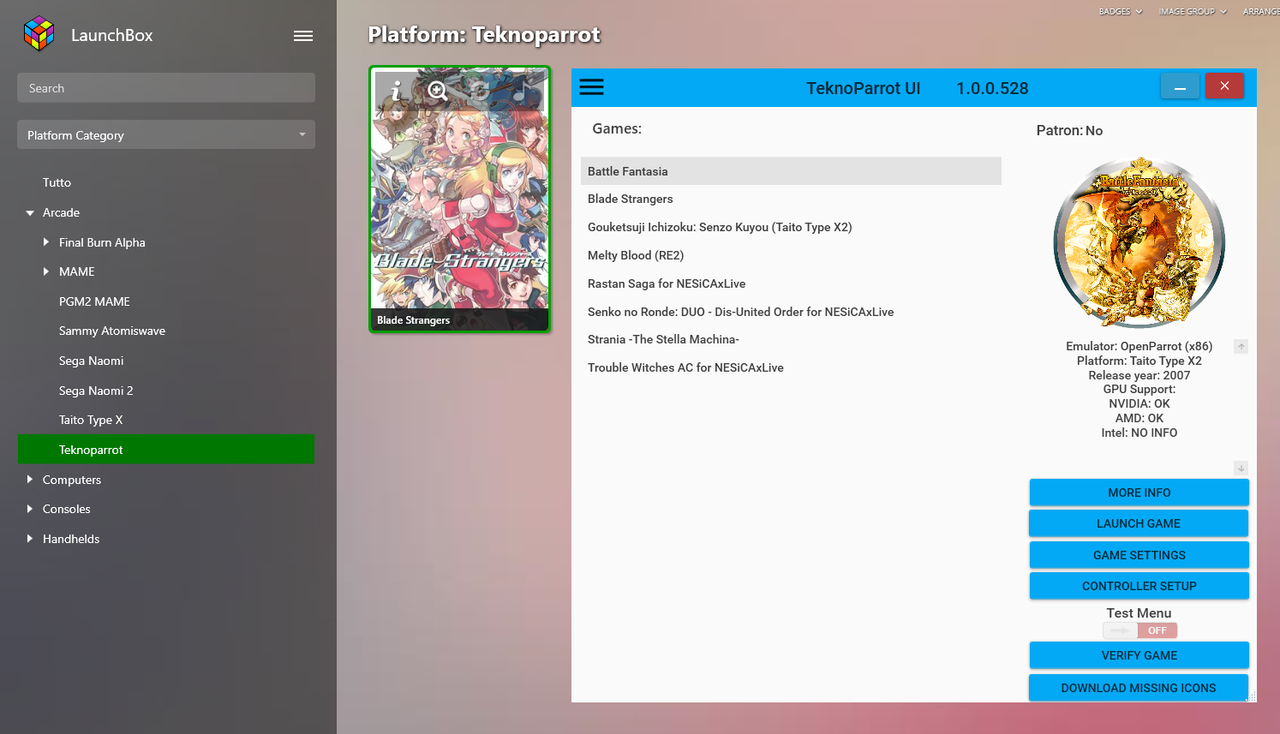Click the AMD: OK text
The width and height of the screenshot is (1280, 734).
coord(1139,418)
